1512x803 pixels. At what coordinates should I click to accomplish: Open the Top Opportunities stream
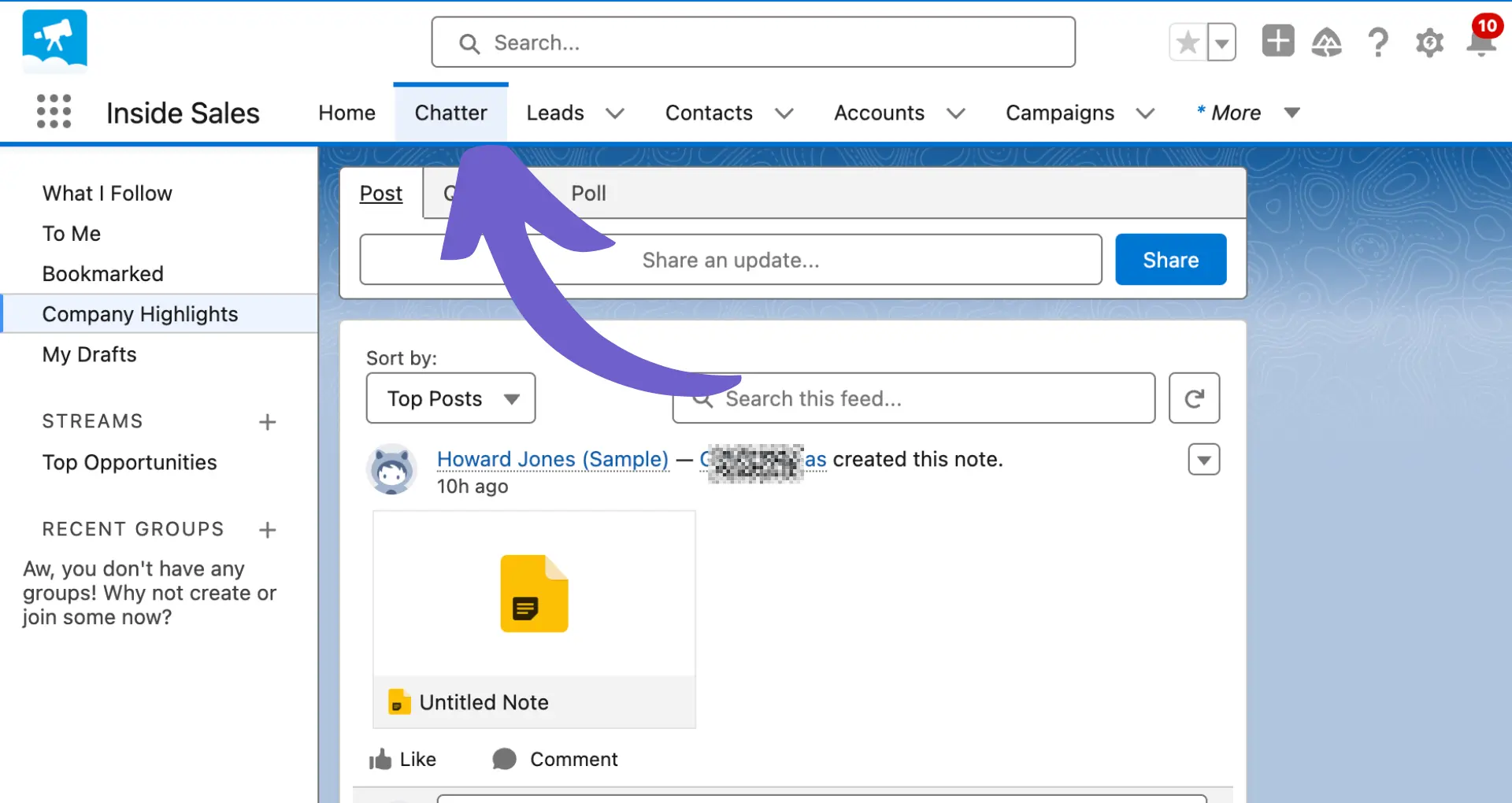(130, 462)
